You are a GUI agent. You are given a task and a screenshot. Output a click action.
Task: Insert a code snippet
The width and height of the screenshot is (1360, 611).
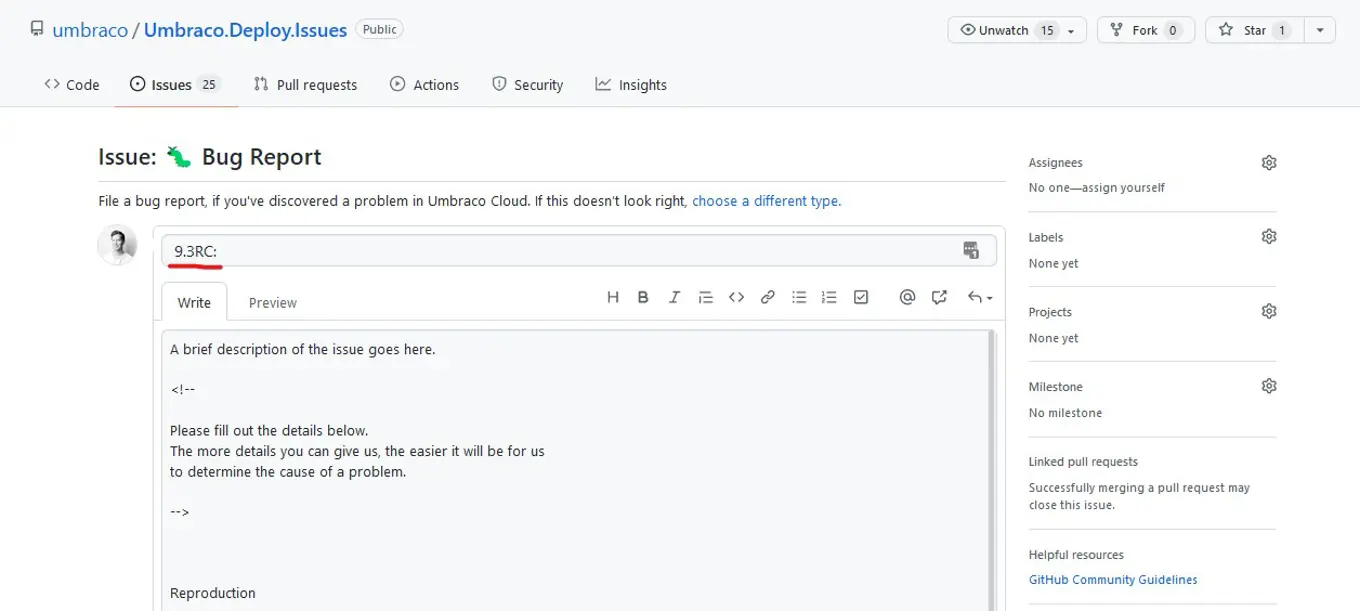(x=737, y=296)
